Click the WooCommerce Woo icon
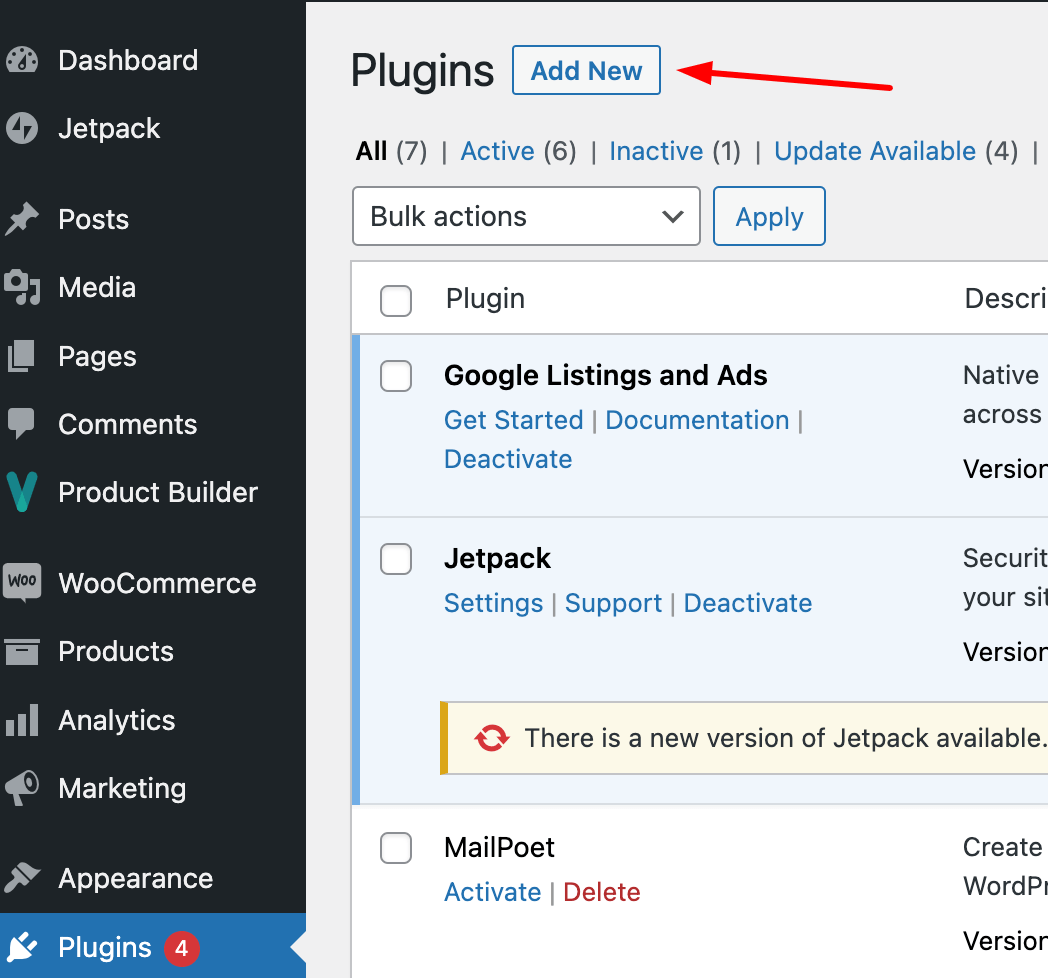1048x978 pixels. [22, 582]
